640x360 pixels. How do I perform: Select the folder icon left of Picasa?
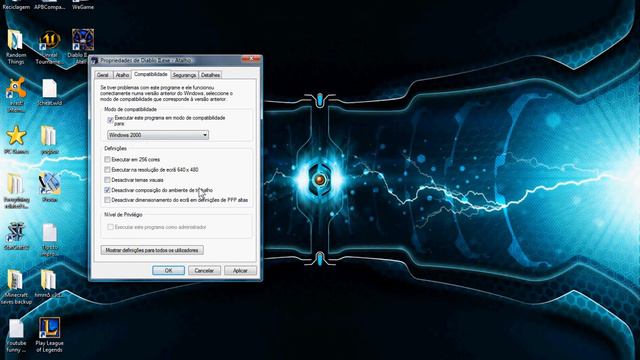point(16,184)
